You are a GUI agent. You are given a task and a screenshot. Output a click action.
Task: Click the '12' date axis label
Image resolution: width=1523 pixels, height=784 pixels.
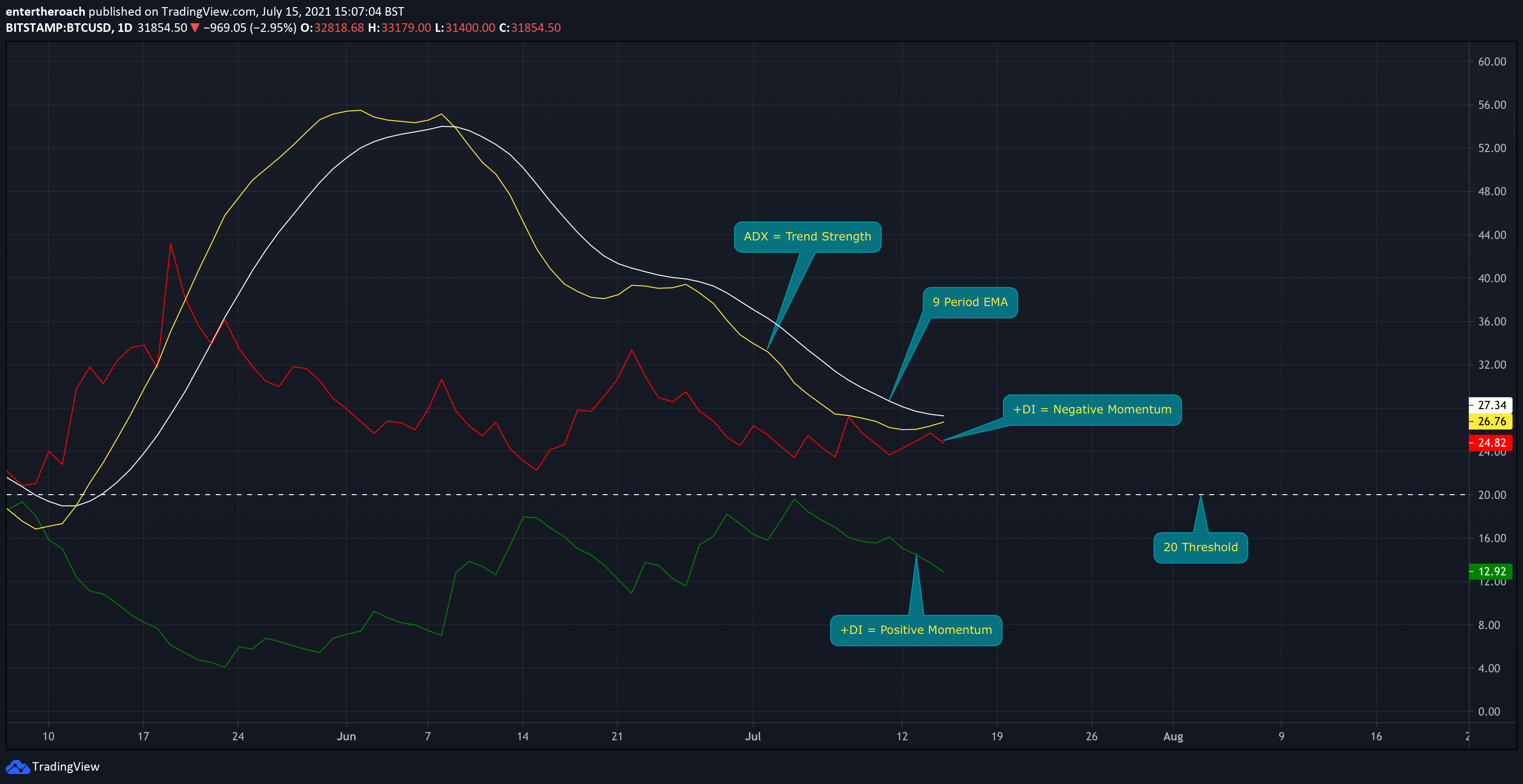[x=902, y=737]
